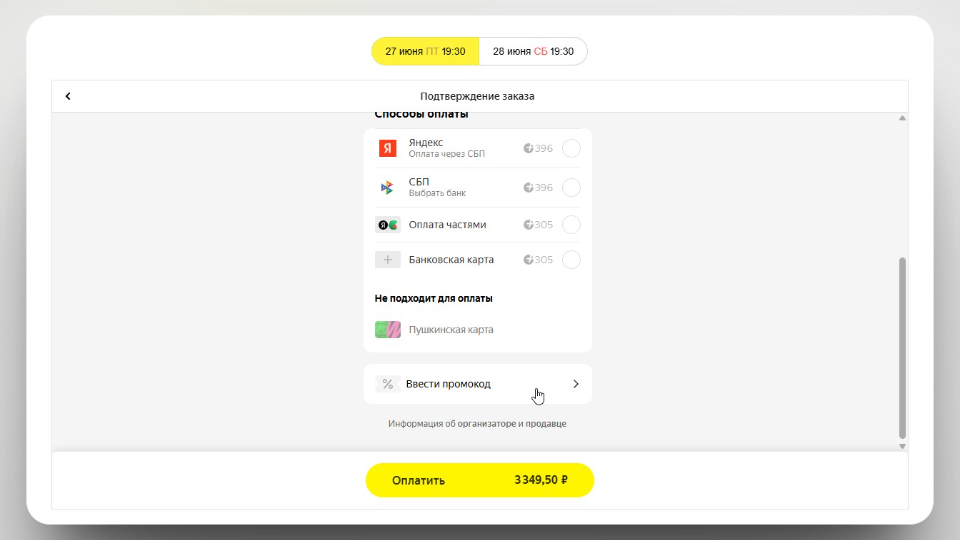Switch to the 28 июня СБ 19:30 tab
The height and width of the screenshot is (540, 960).
(533, 51)
